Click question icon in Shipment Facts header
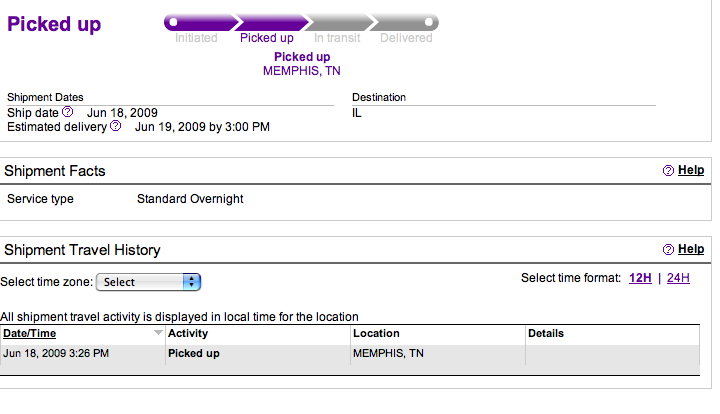This screenshot has width=720, height=414. (x=668, y=170)
